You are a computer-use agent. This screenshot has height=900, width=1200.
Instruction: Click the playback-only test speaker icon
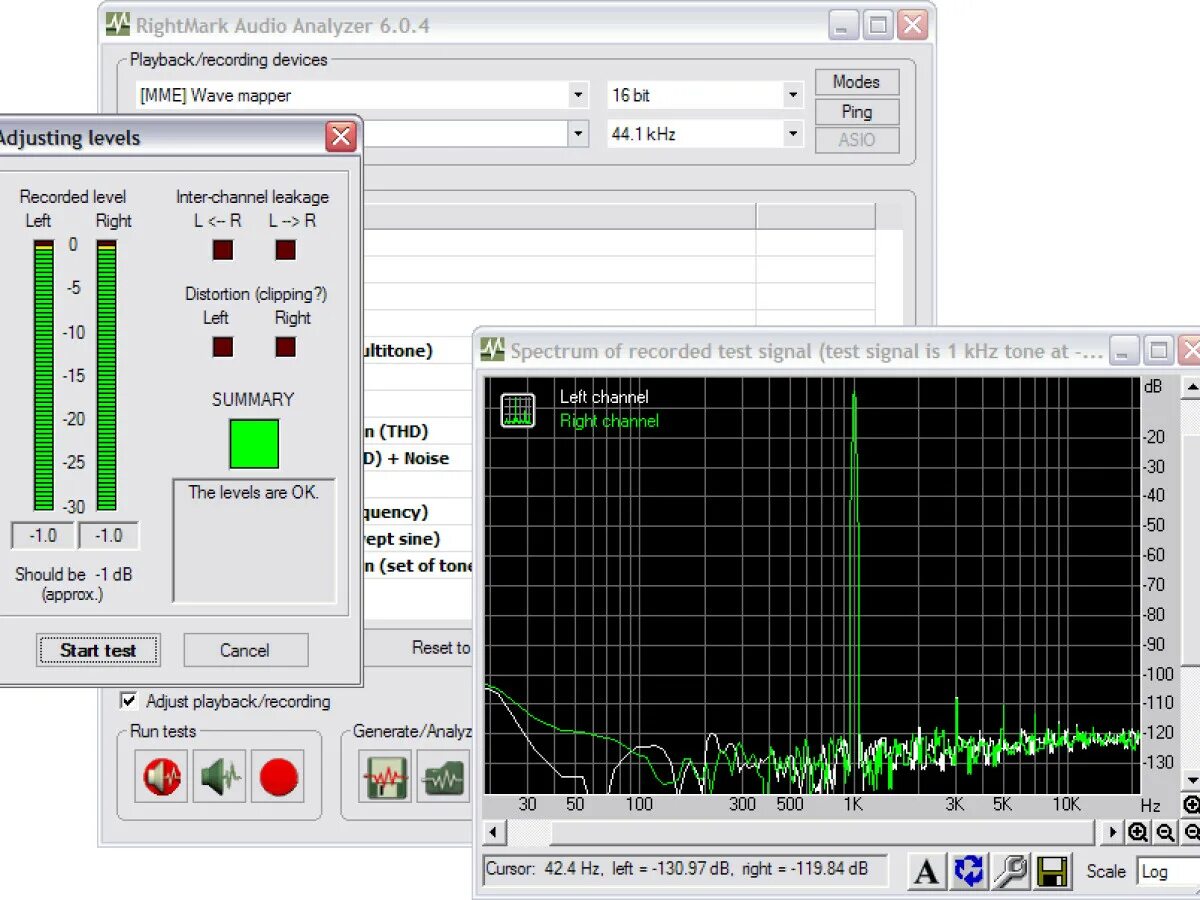[161, 776]
